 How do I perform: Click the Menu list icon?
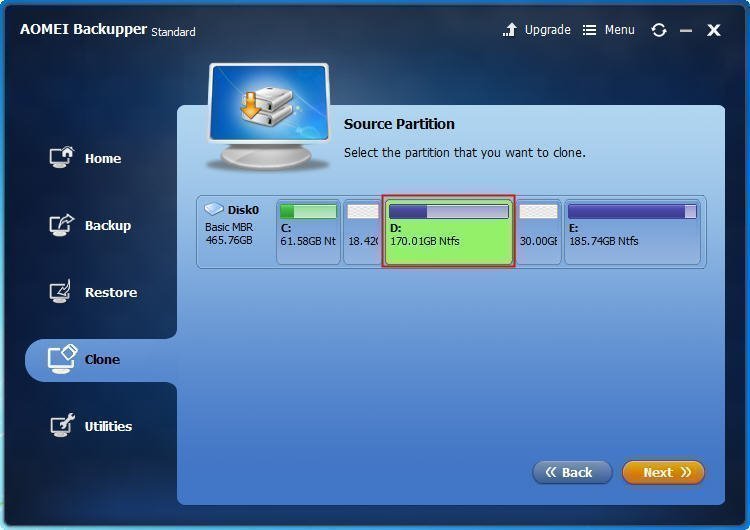point(589,30)
